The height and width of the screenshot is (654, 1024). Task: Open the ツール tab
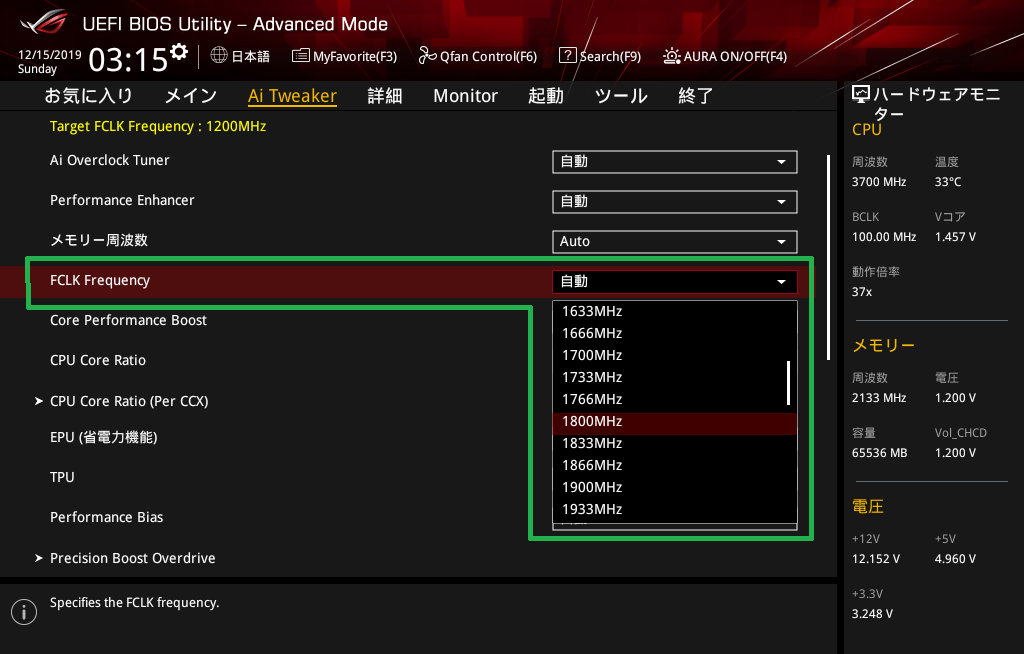620,96
